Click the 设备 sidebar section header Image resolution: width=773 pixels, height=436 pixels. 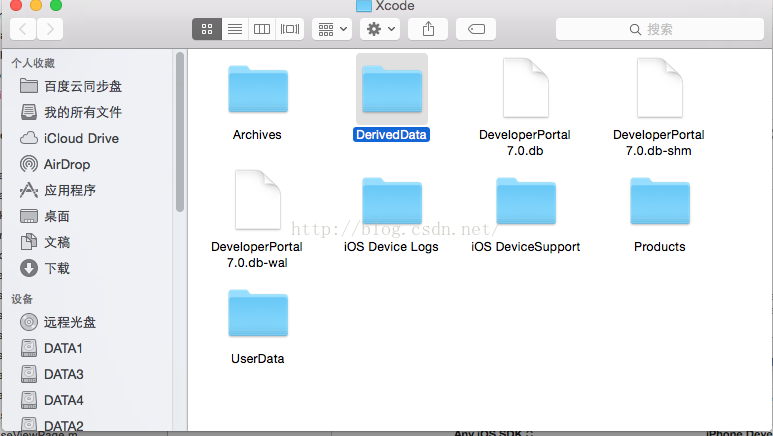coord(22,299)
